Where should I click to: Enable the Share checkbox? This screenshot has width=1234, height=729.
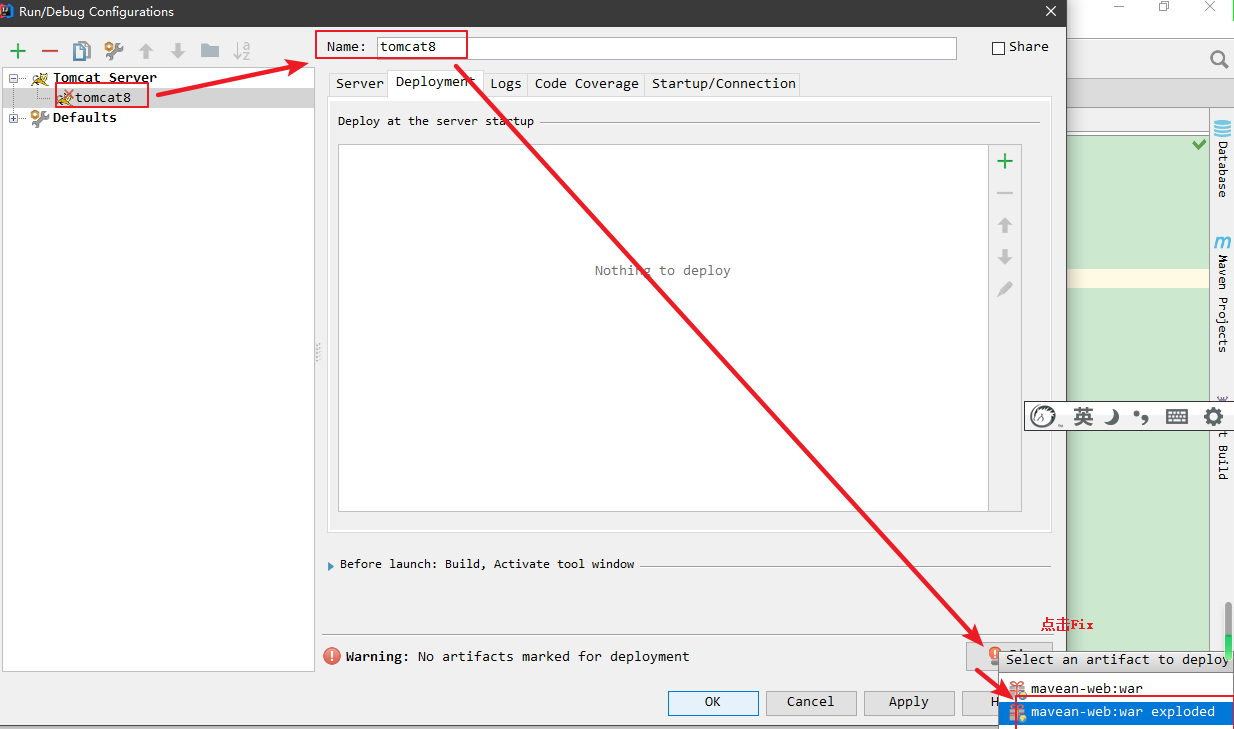pyautogui.click(x=998, y=48)
